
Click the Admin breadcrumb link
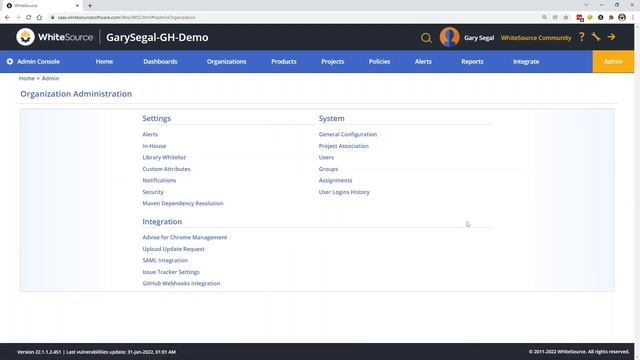(51, 78)
